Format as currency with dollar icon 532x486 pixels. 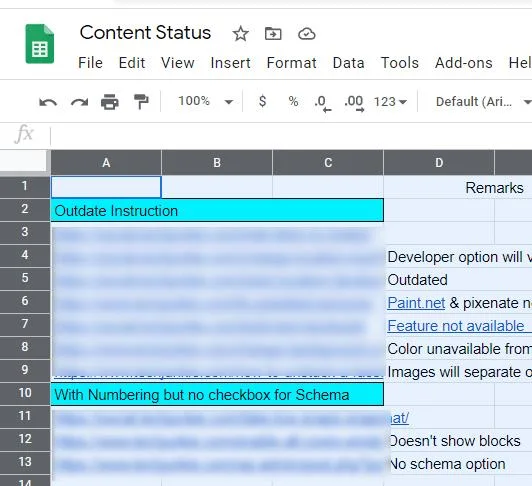point(262,101)
